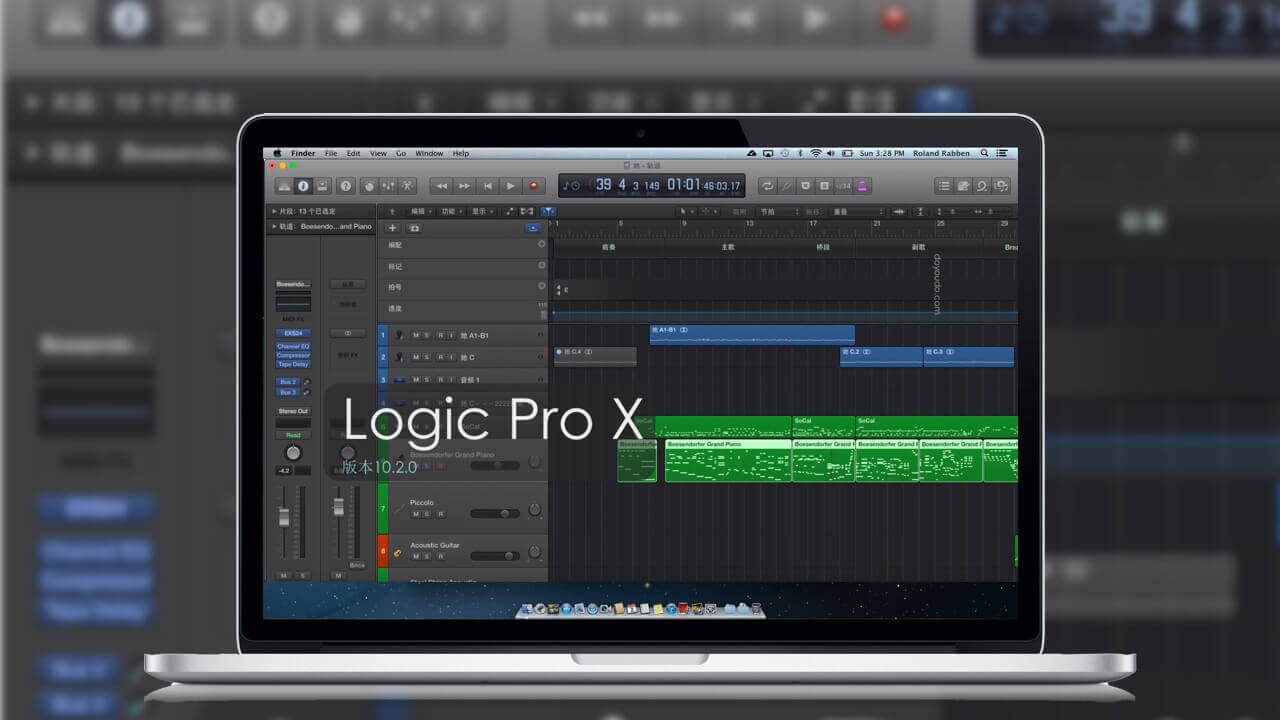Click the red Record button
This screenshot has height=720, width=1280.
[x=533, y=186]
